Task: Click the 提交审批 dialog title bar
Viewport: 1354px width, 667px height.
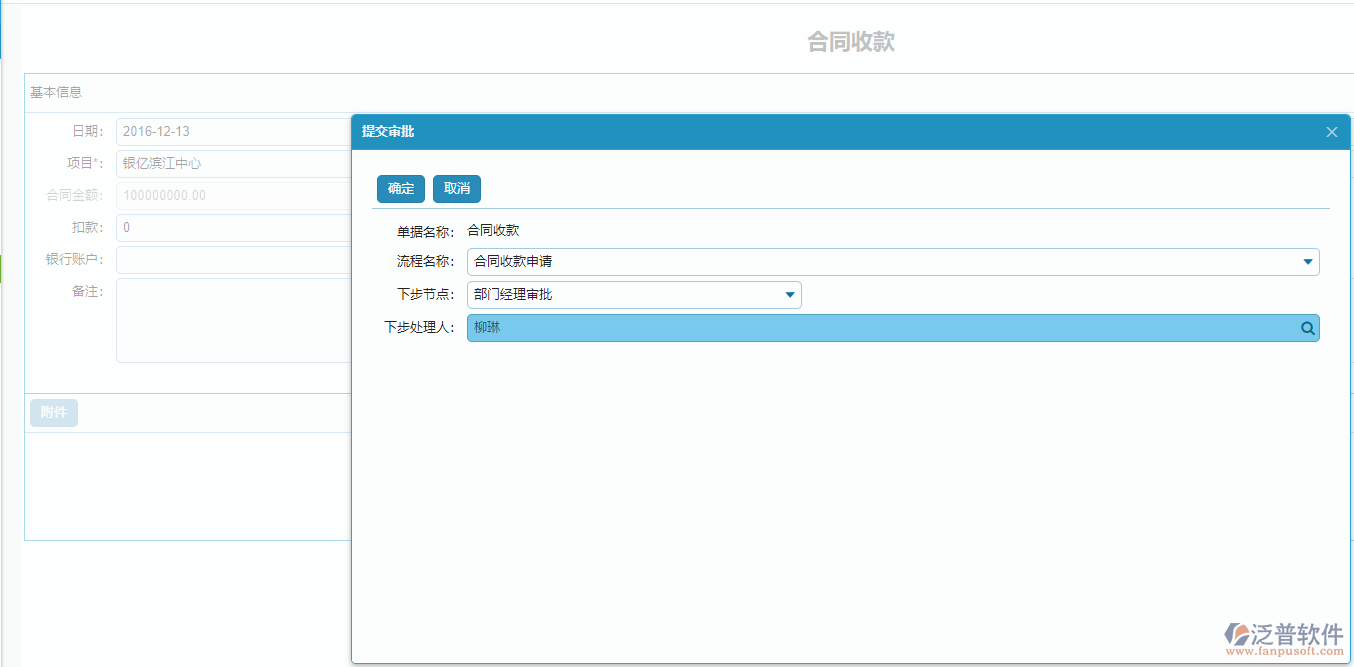Action: pos(700,131)
